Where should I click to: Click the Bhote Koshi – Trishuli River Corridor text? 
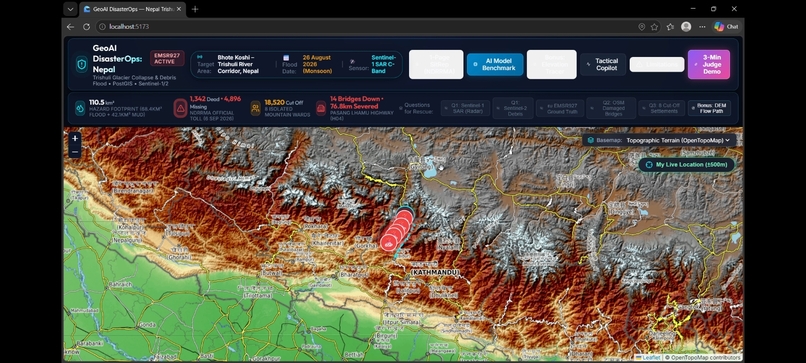pos(238,64)
